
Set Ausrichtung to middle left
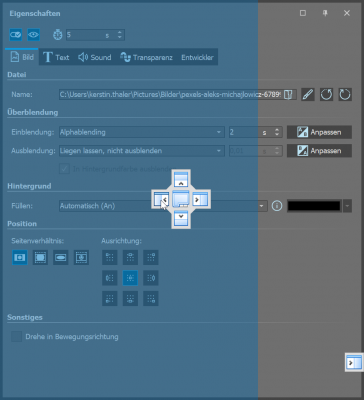[110, 278]
